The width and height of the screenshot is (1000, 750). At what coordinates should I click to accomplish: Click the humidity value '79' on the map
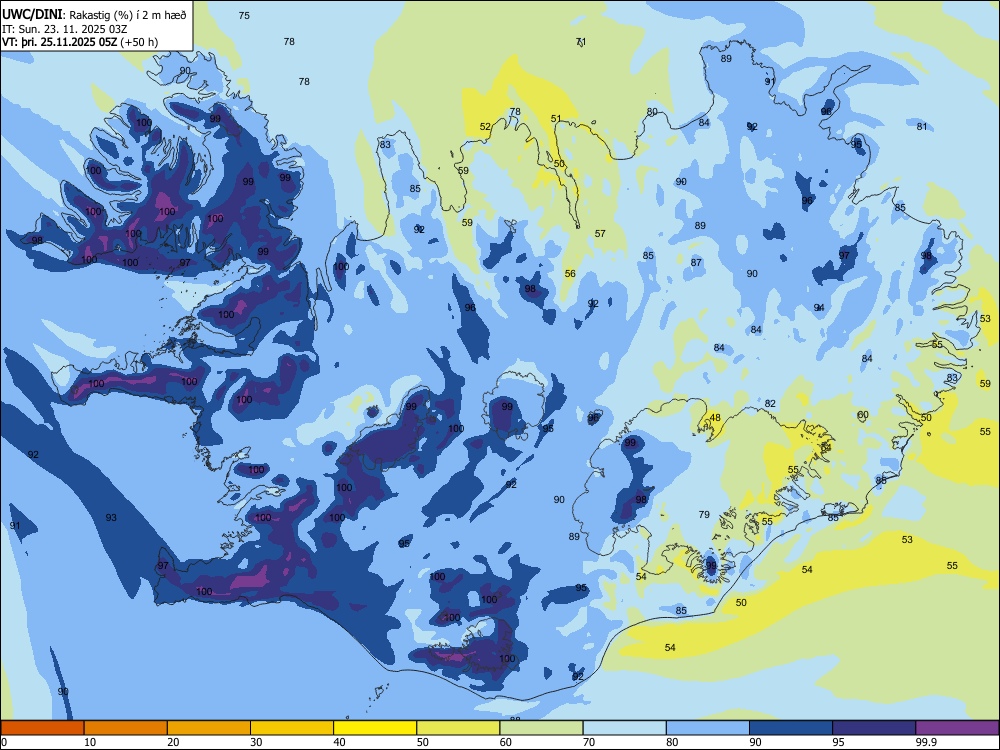point(704,514)
